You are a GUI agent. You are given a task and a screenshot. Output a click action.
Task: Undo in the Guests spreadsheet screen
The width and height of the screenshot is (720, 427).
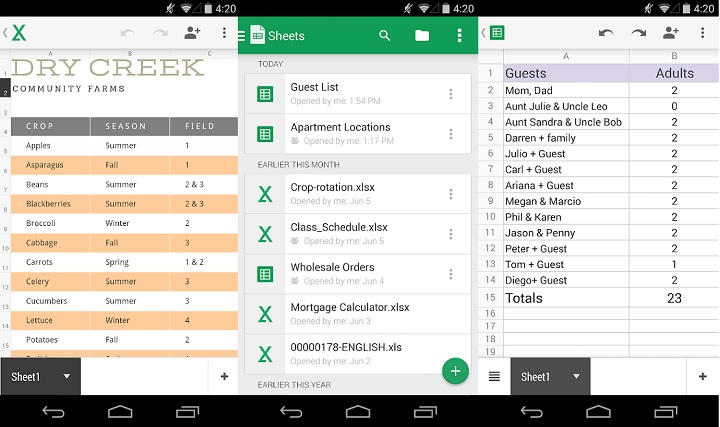(606, 33)
